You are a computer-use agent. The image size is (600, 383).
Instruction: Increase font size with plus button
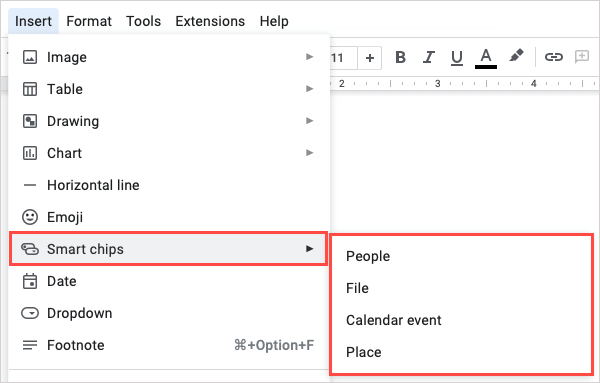pyautogui.click(x=370, y=58)
